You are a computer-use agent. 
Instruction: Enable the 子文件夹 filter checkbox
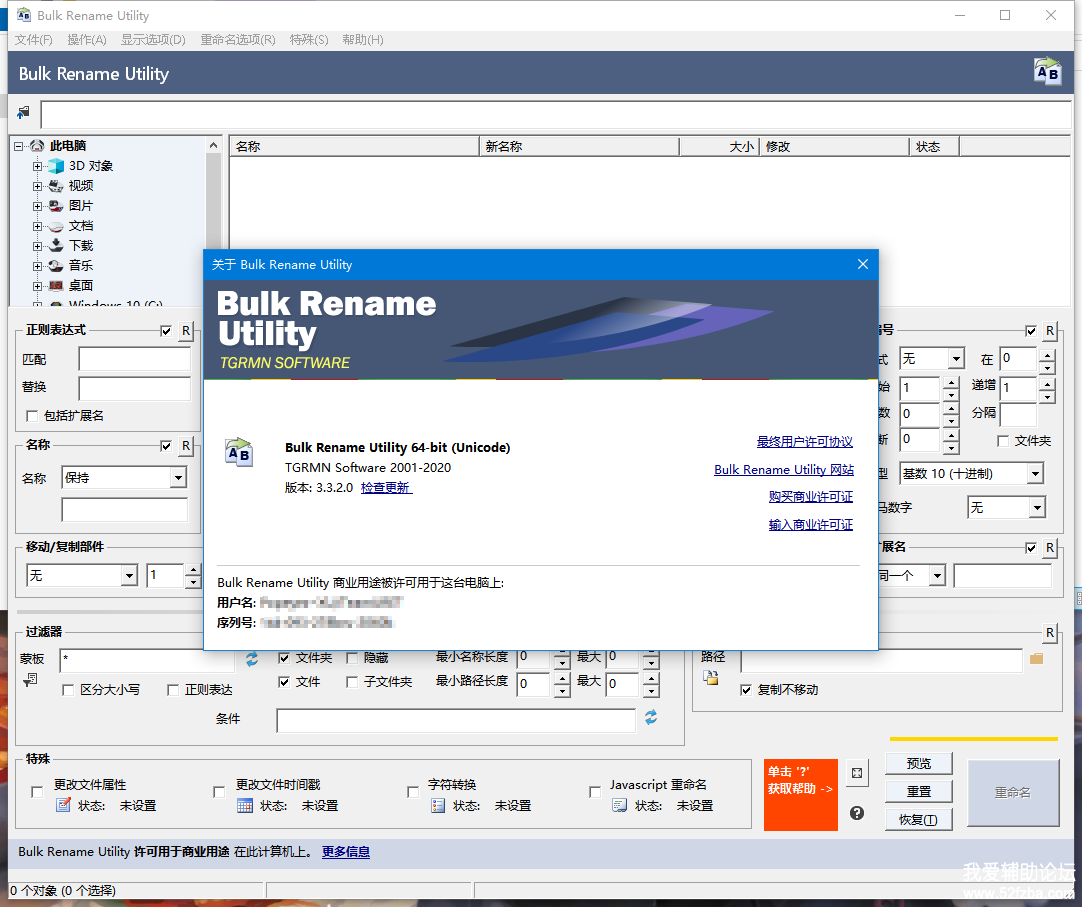(352, 682)
